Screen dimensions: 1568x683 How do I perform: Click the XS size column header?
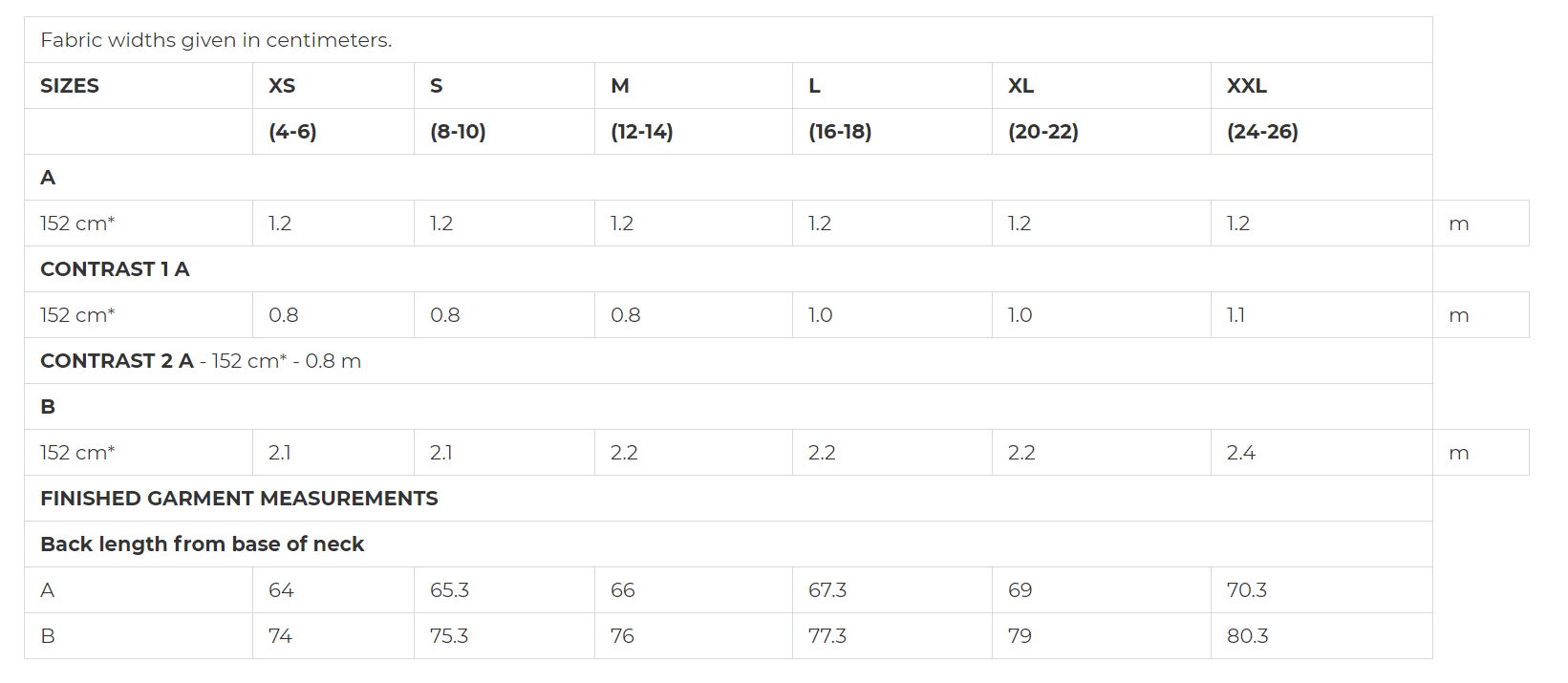(333, 86)
